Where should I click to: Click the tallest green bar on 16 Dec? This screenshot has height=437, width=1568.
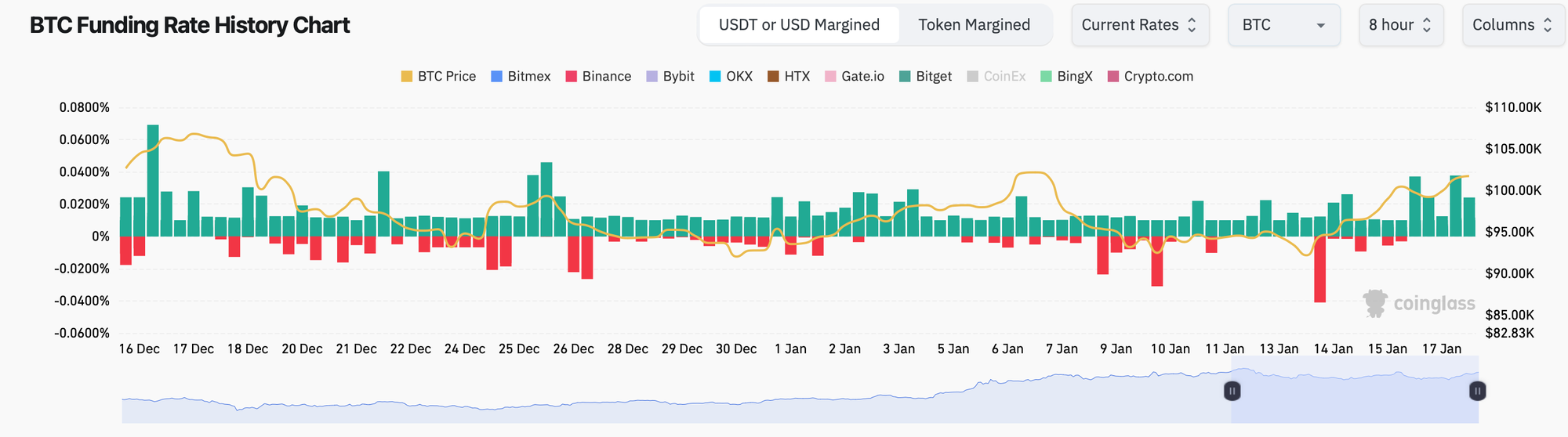[153, 180]
